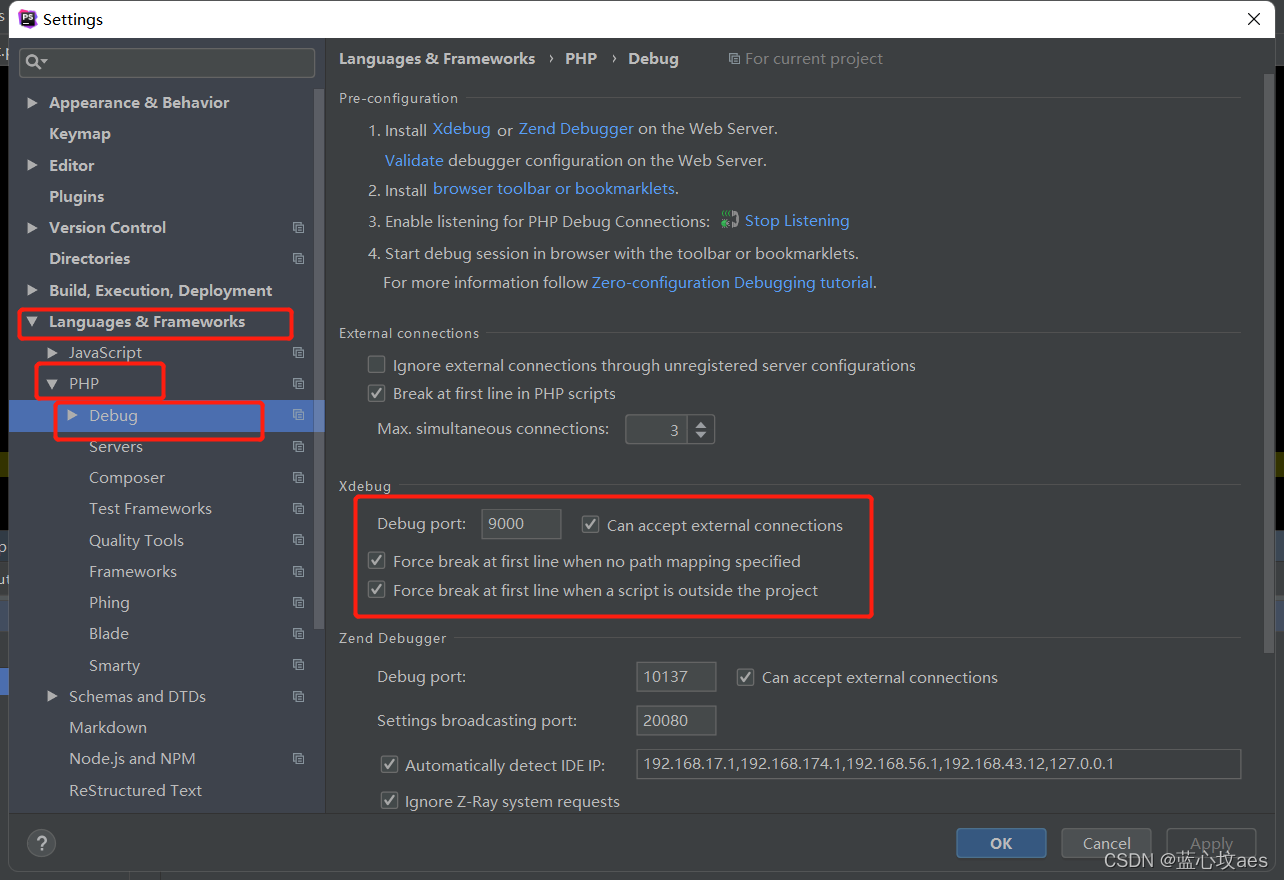Toggle Break at first line in PHP scripts
The height and width of the screenshot is (880, 1284).
tap(377, 393)
